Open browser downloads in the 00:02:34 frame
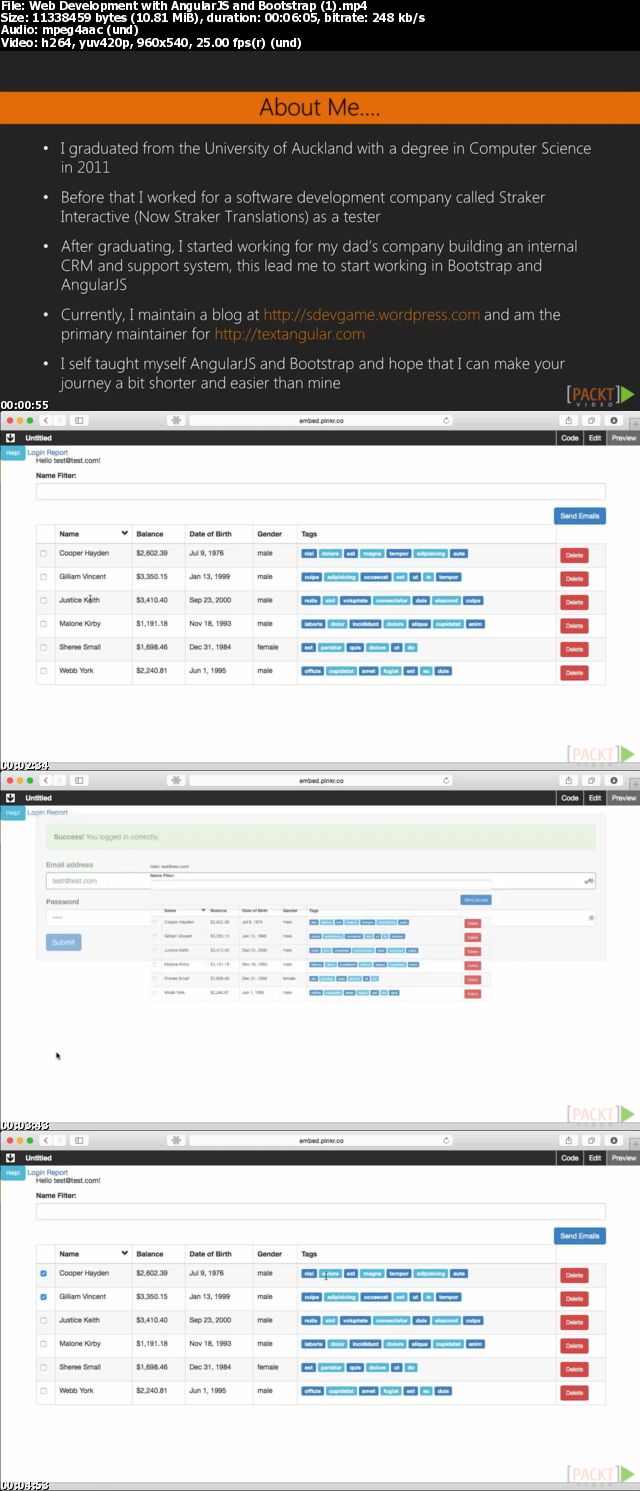The image size is (640, 1491). coord(614,420)
